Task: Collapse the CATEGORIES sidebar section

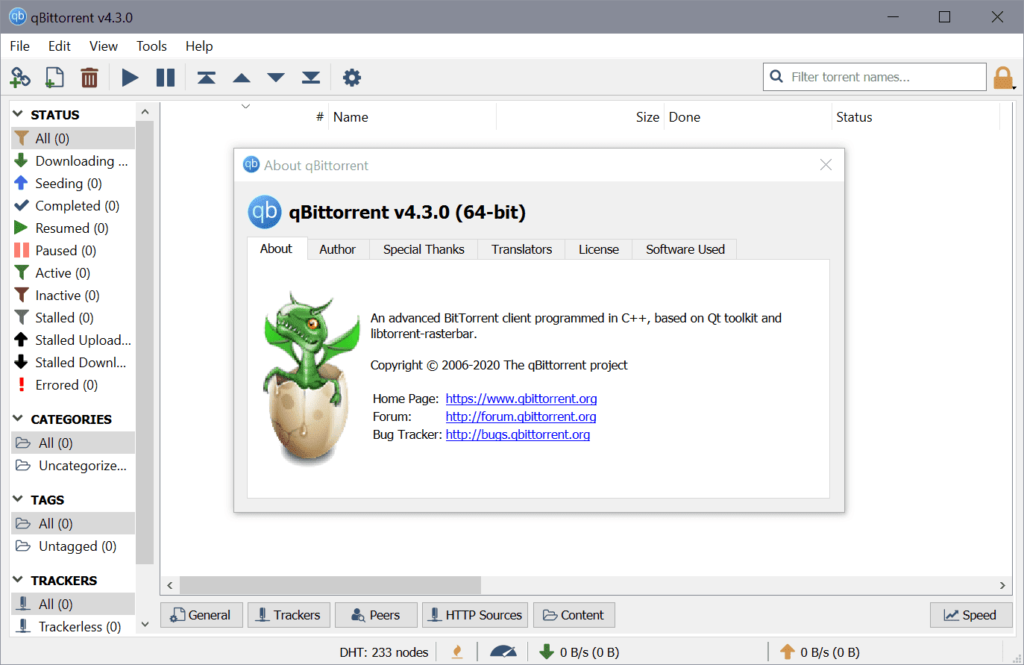Action: click(16, 418)
